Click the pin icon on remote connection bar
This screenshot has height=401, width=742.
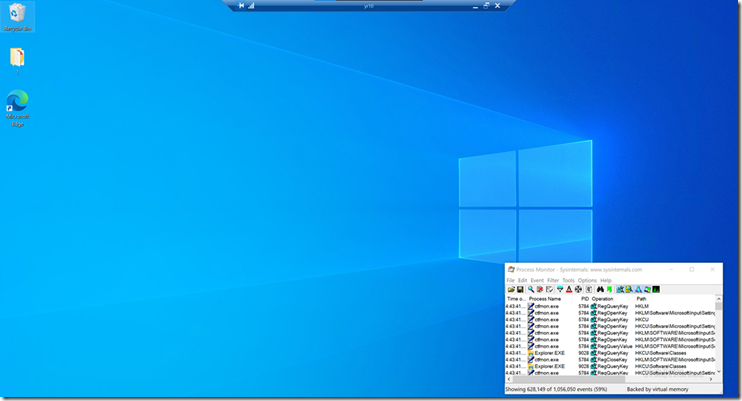[241, 6]
